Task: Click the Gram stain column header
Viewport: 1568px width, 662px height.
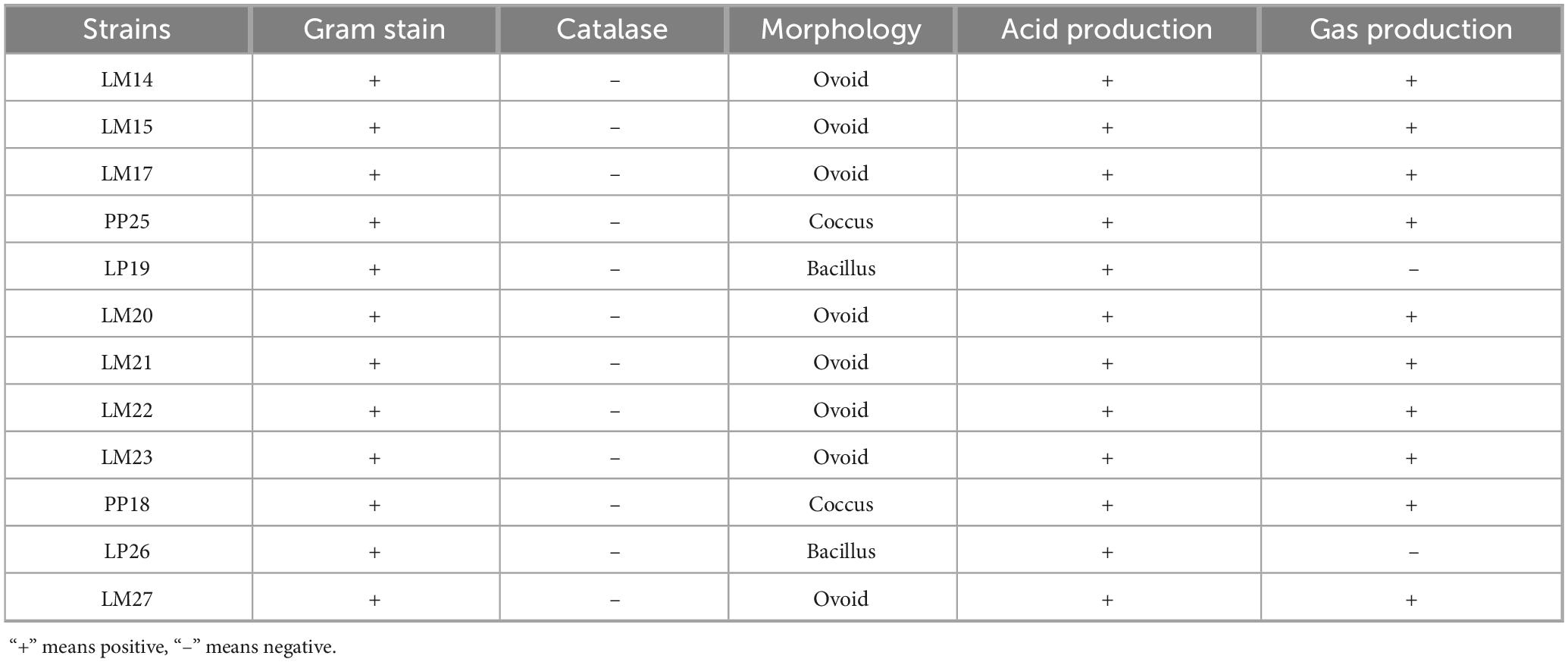Action: pyautogui.click(x=374, y=30)
